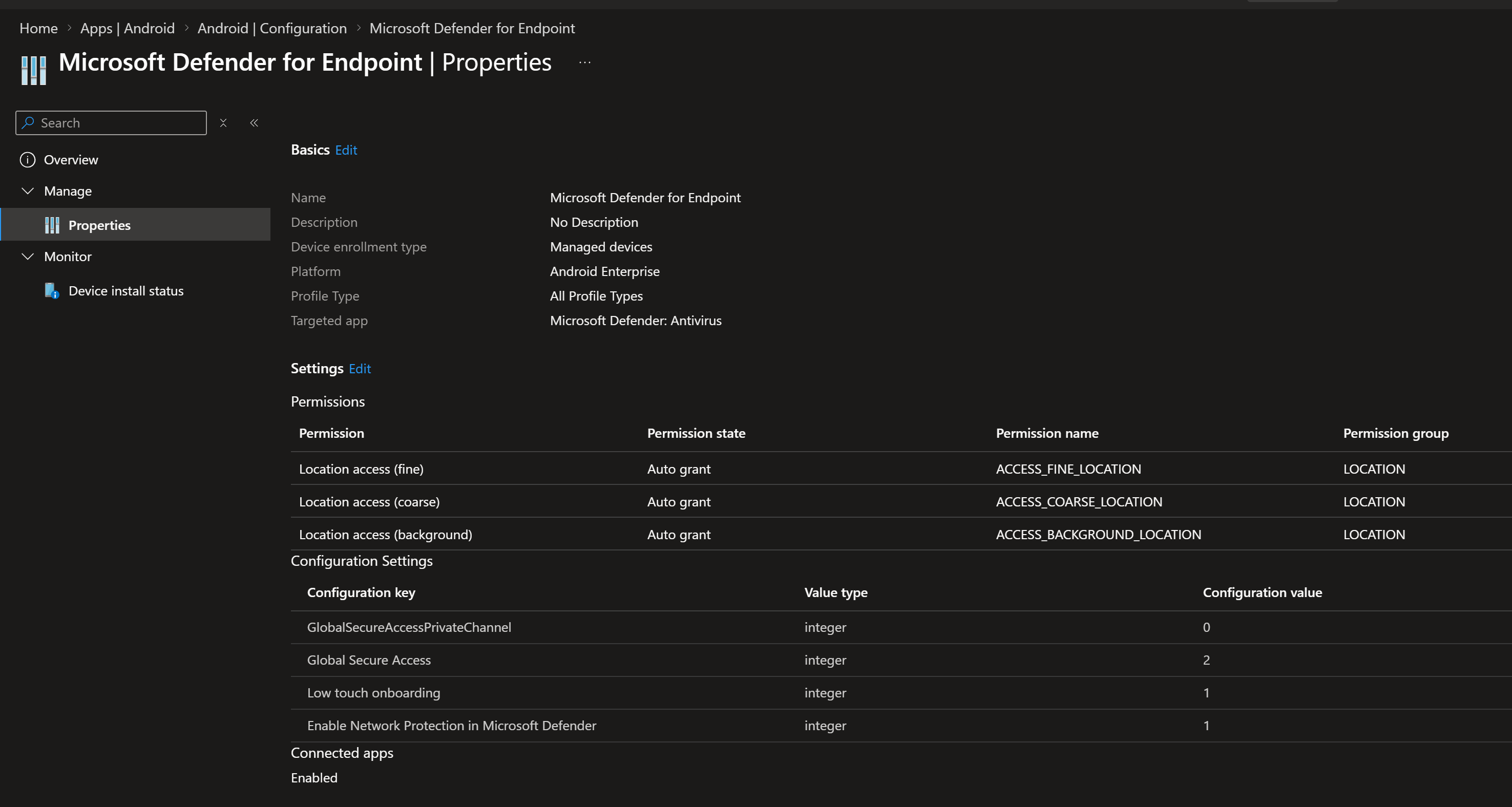The width and height of the screenshot is (1512, 807).
Task: Navigate to Android | Configuration breadcrumb
Action: (272, 28)
